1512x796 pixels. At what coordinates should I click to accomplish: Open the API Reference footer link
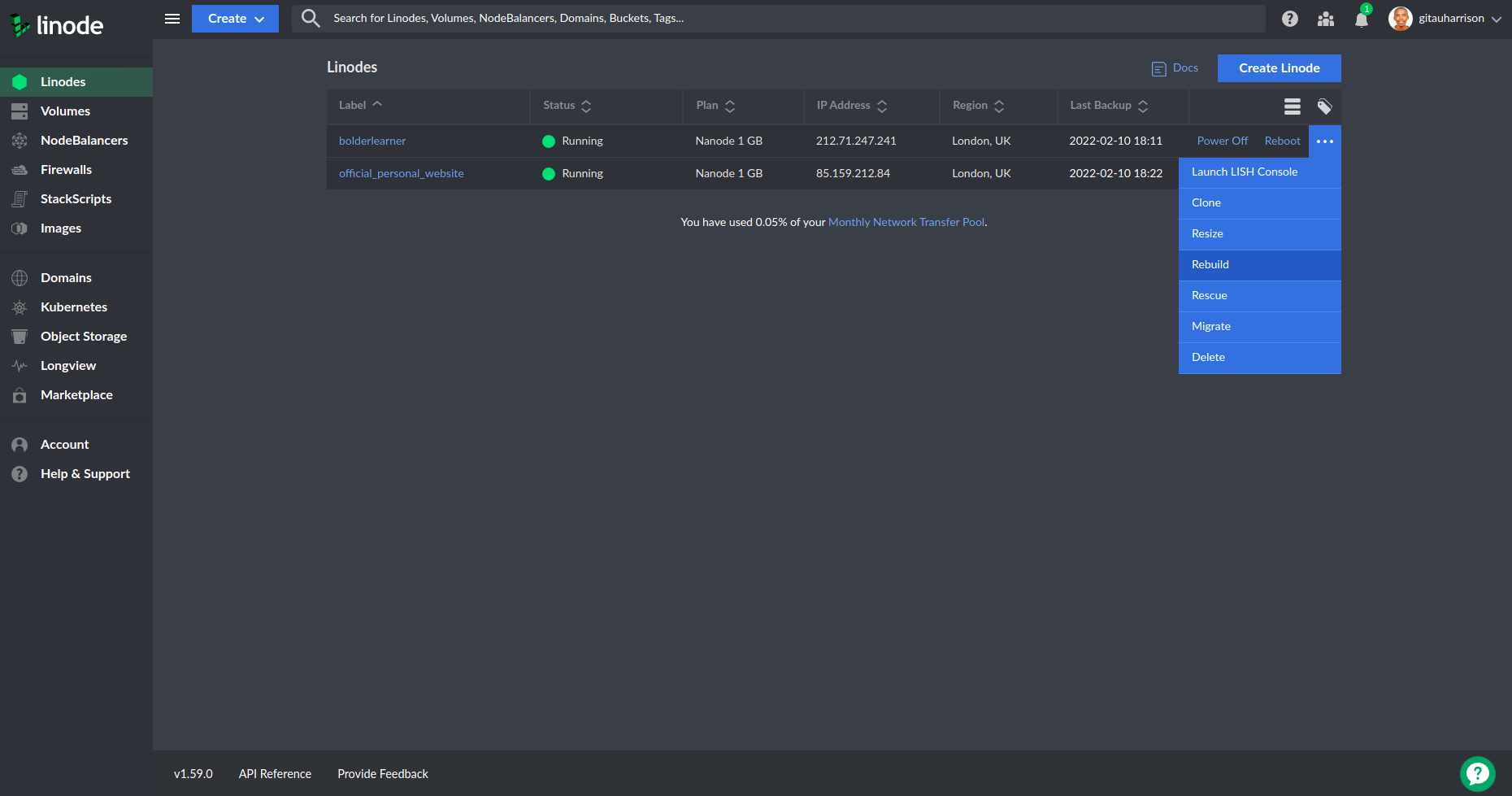[x=275, y=774]
